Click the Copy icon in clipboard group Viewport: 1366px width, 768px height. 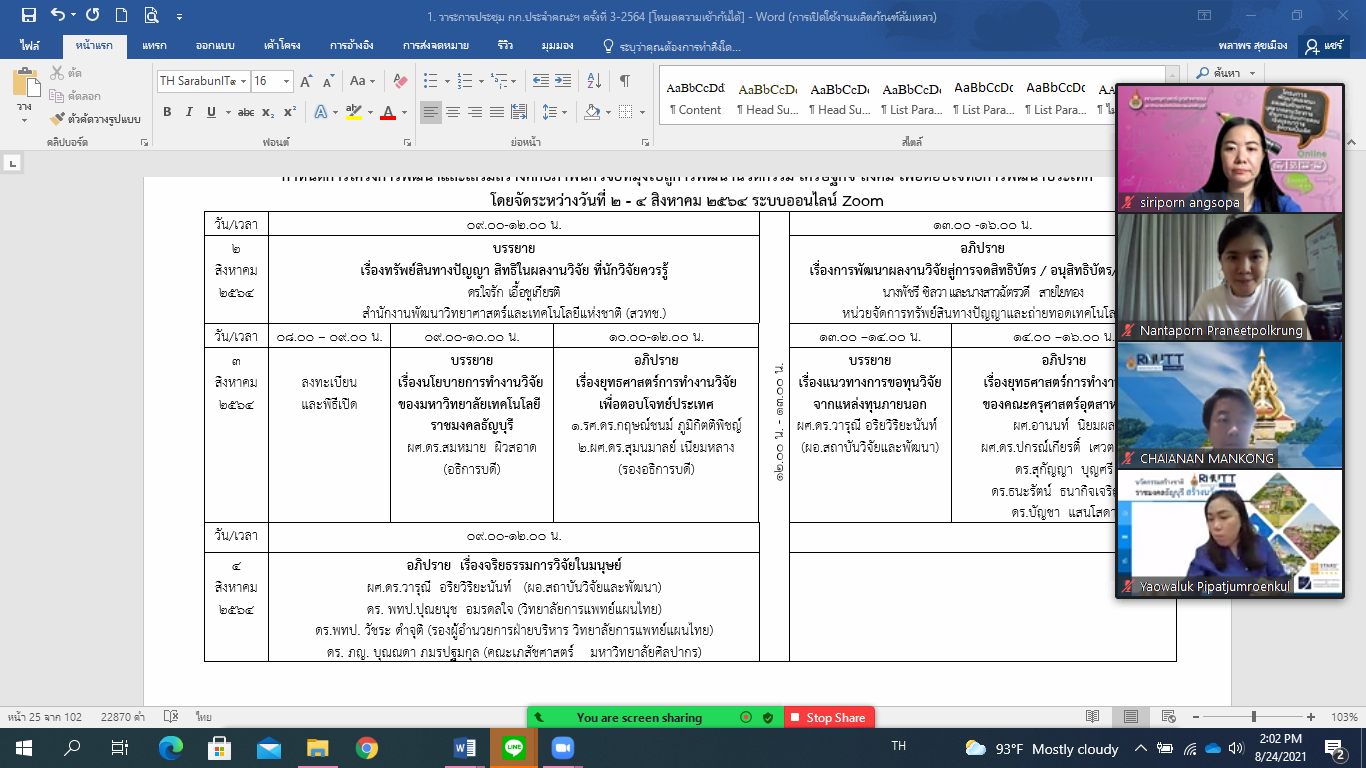tap(57, 96)
